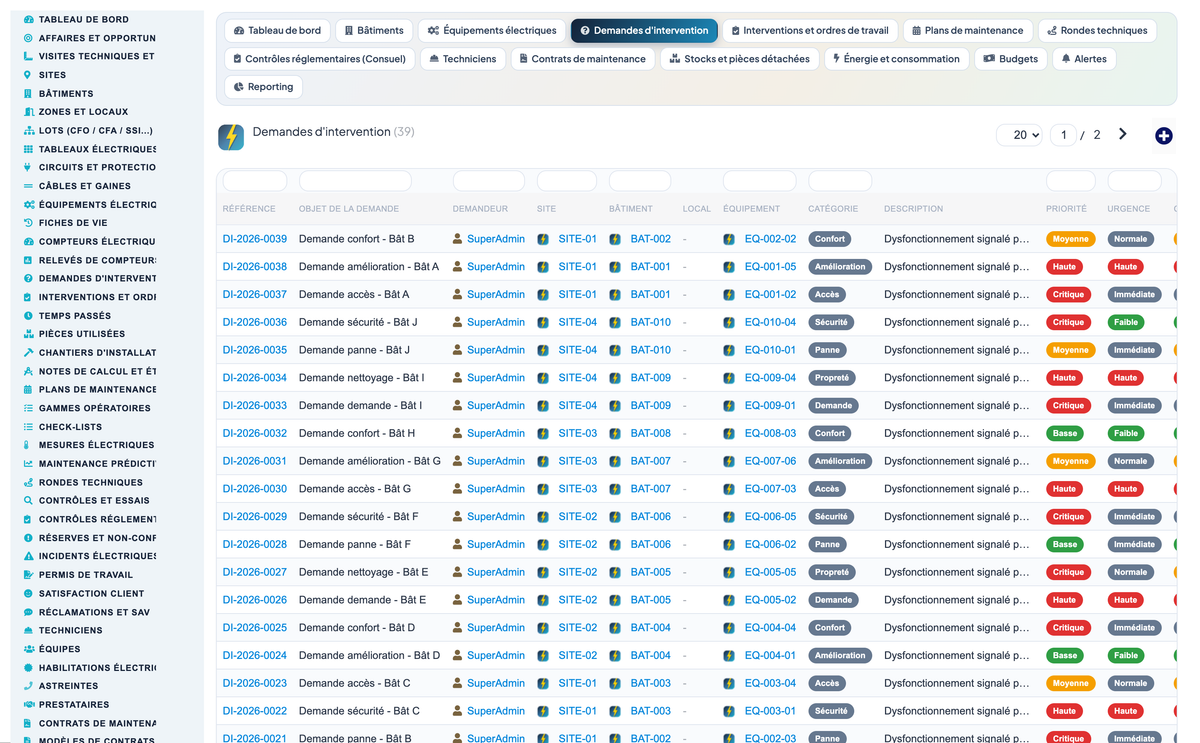
Task: Open Rondes techniques tab
Action: [x=1097, y=31]
